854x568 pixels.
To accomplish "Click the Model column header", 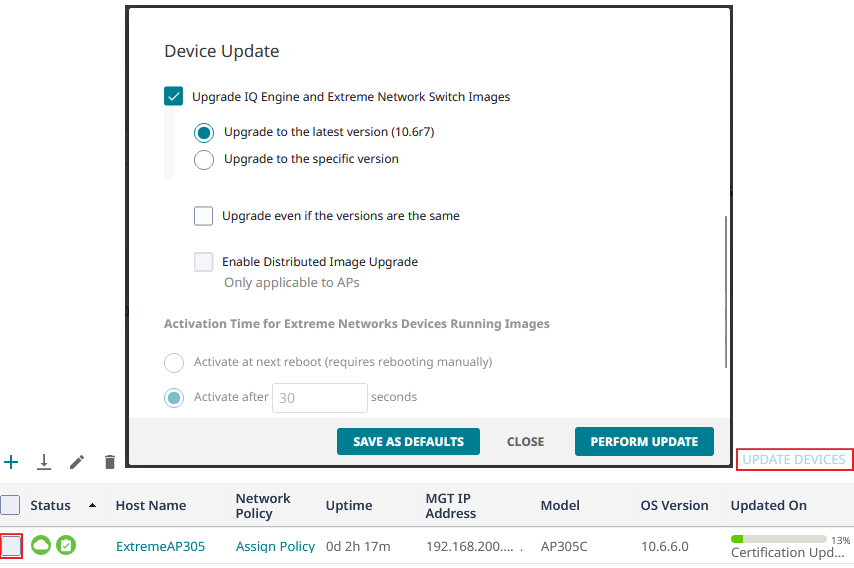I will [560, 505].
